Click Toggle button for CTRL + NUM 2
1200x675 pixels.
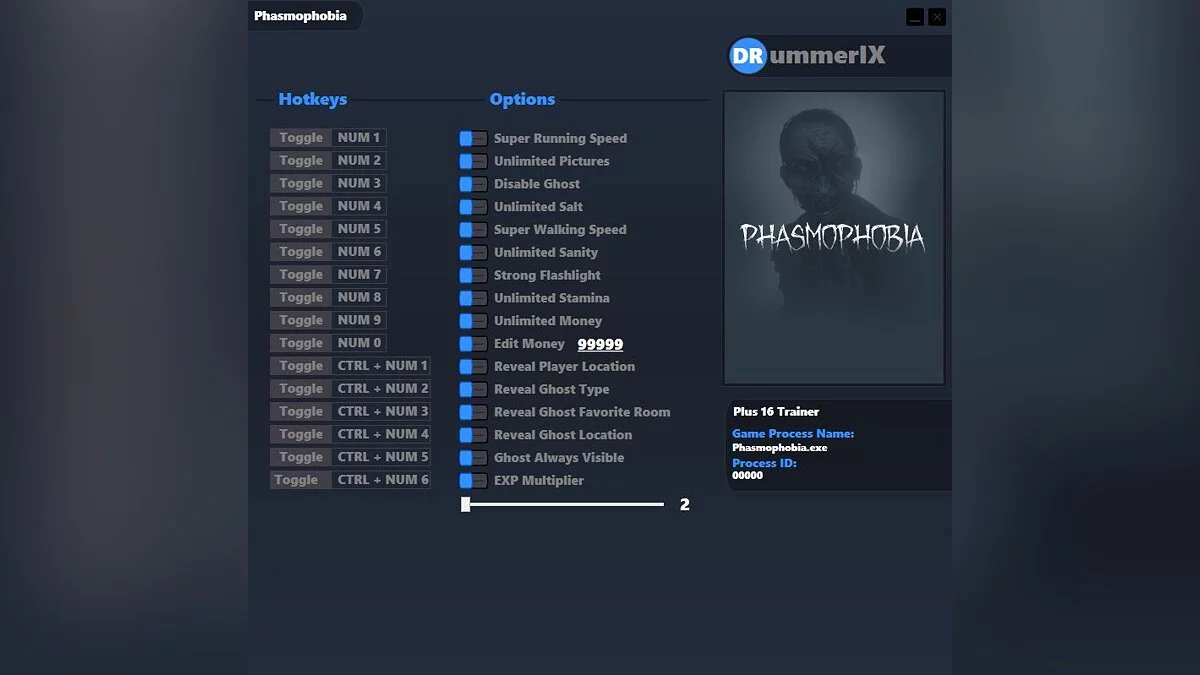click(300, 389)
